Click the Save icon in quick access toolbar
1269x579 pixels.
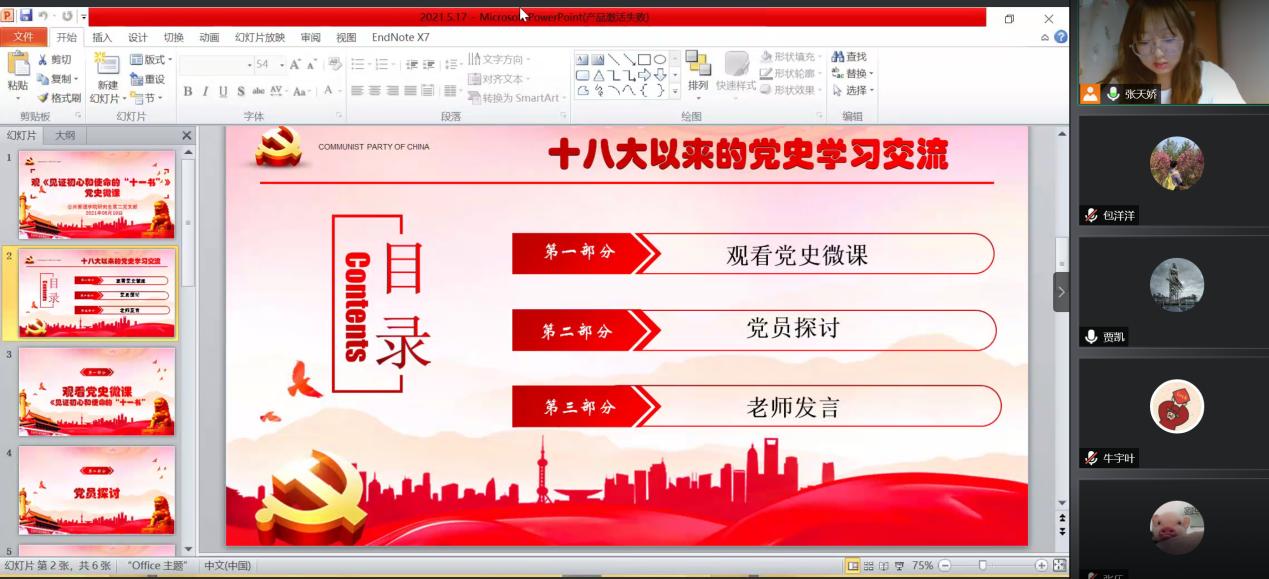click(x=26, y=16)
